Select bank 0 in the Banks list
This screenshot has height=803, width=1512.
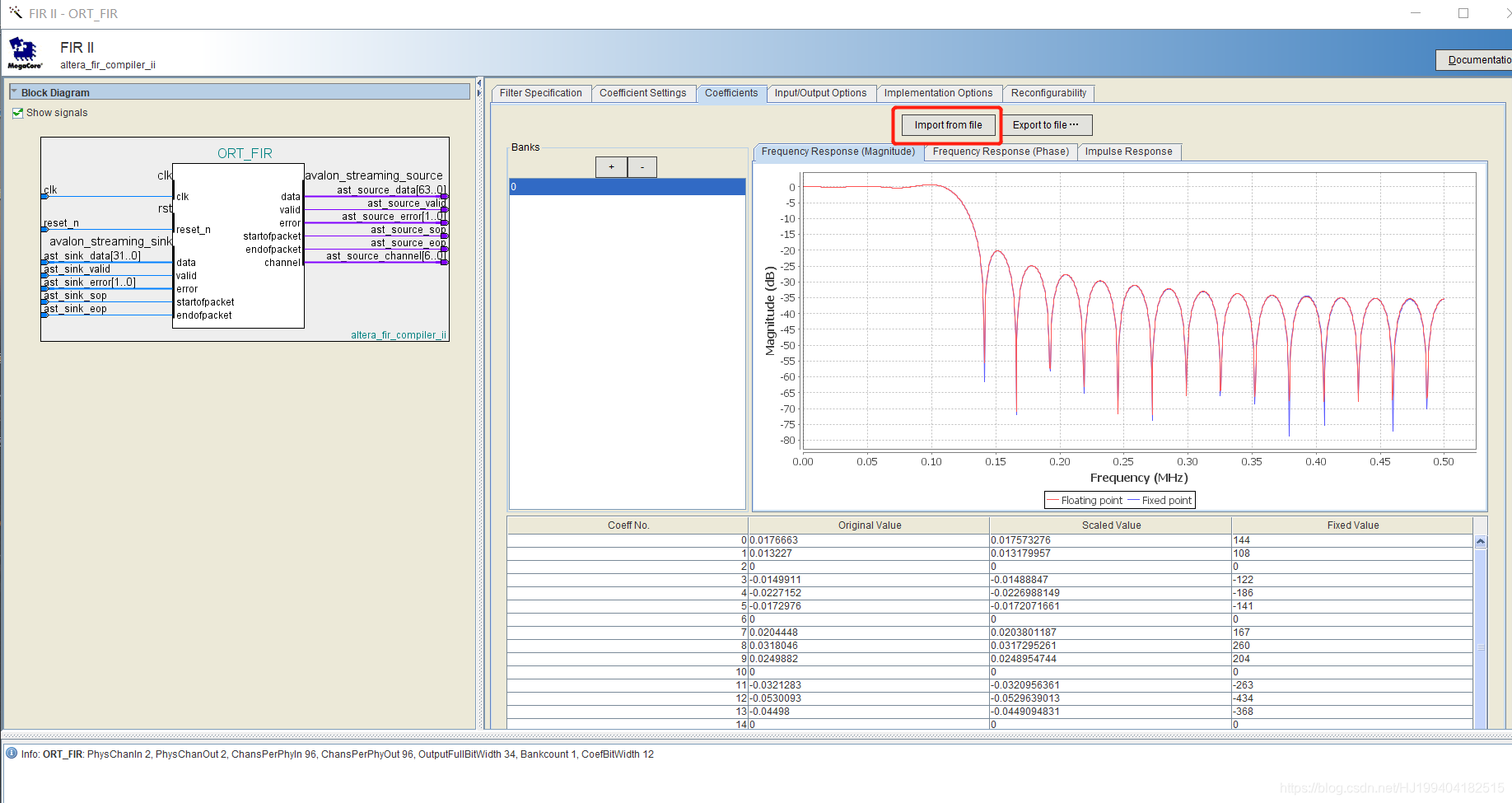pyautogui.click(x=628, y=187)
